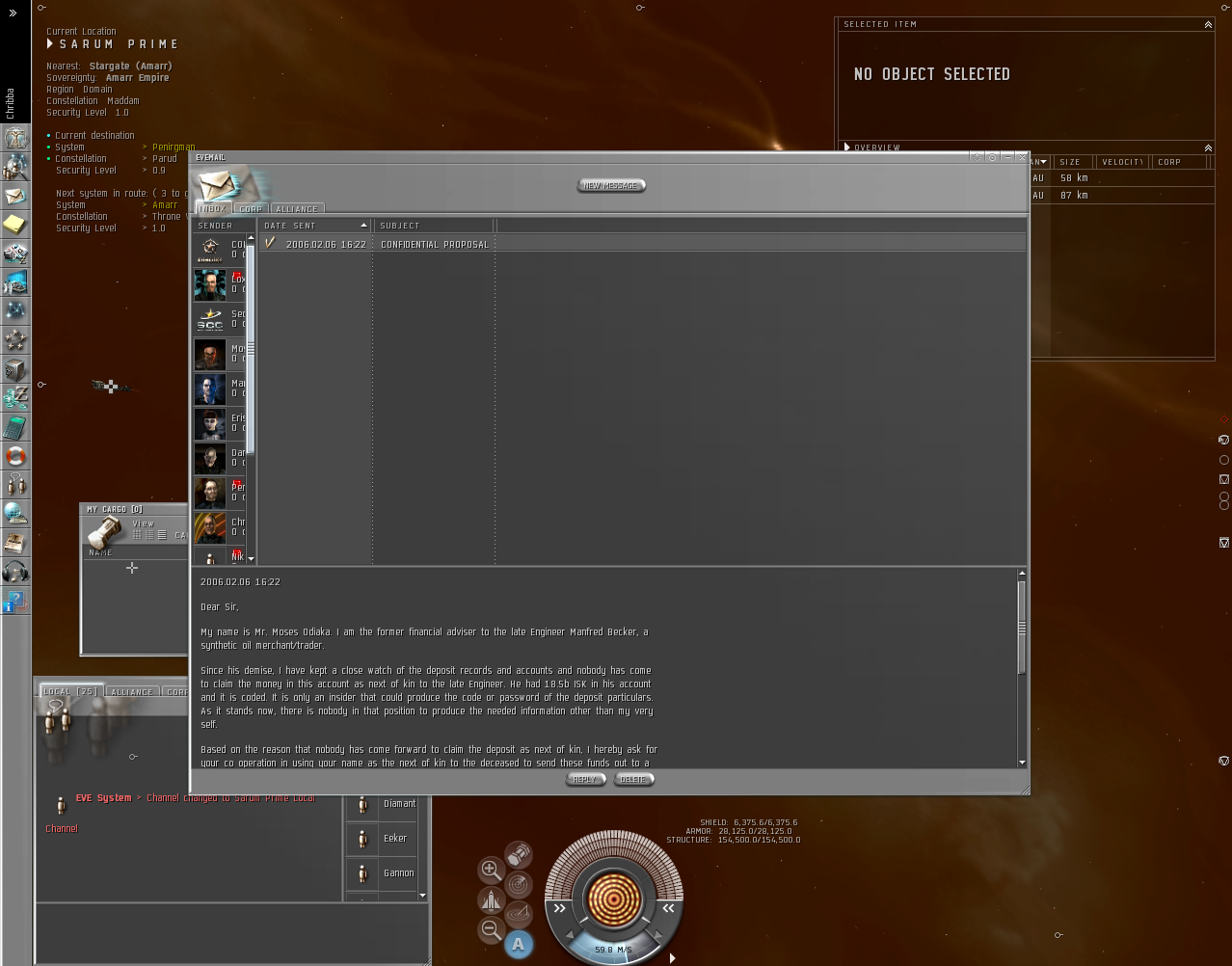1232x966 pixels.
Task: Click the blue question-mark info icon
Action: click(15, 600)
